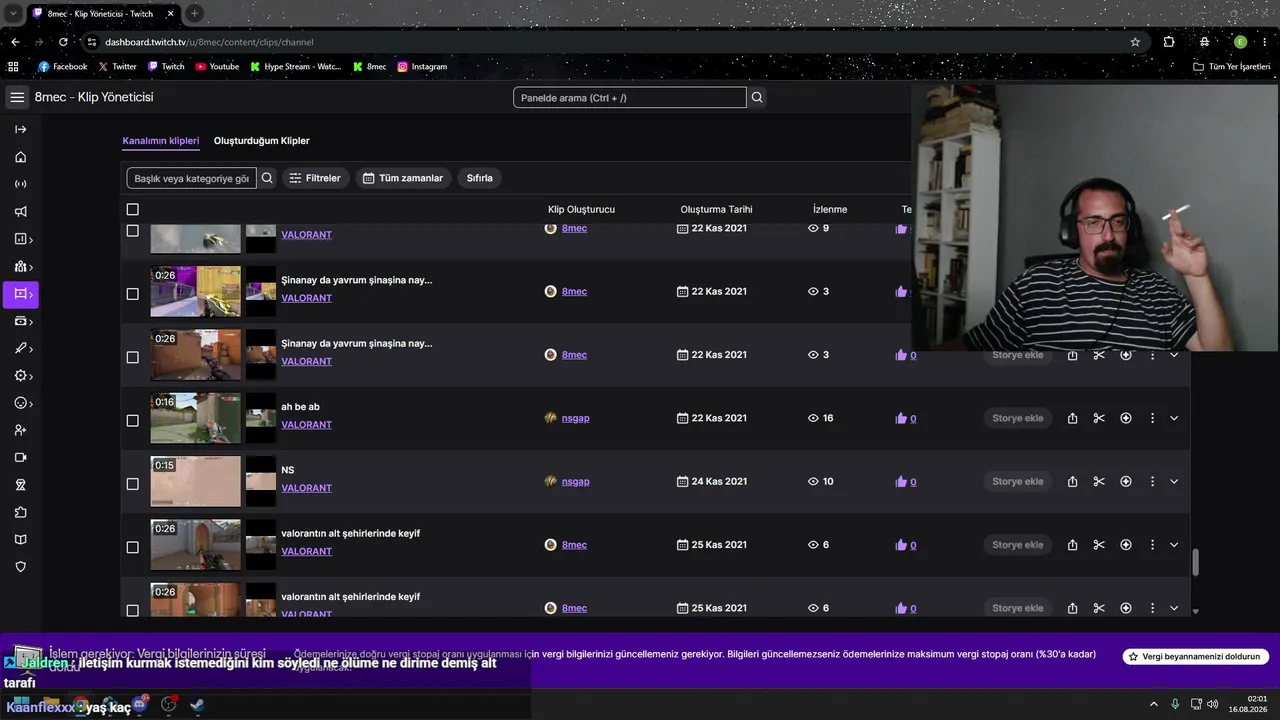The height and width of the screenshot is (720, 1280).
Task: Play the 'ah be ab' clip thumbnail
Action: tap(196, 418)
